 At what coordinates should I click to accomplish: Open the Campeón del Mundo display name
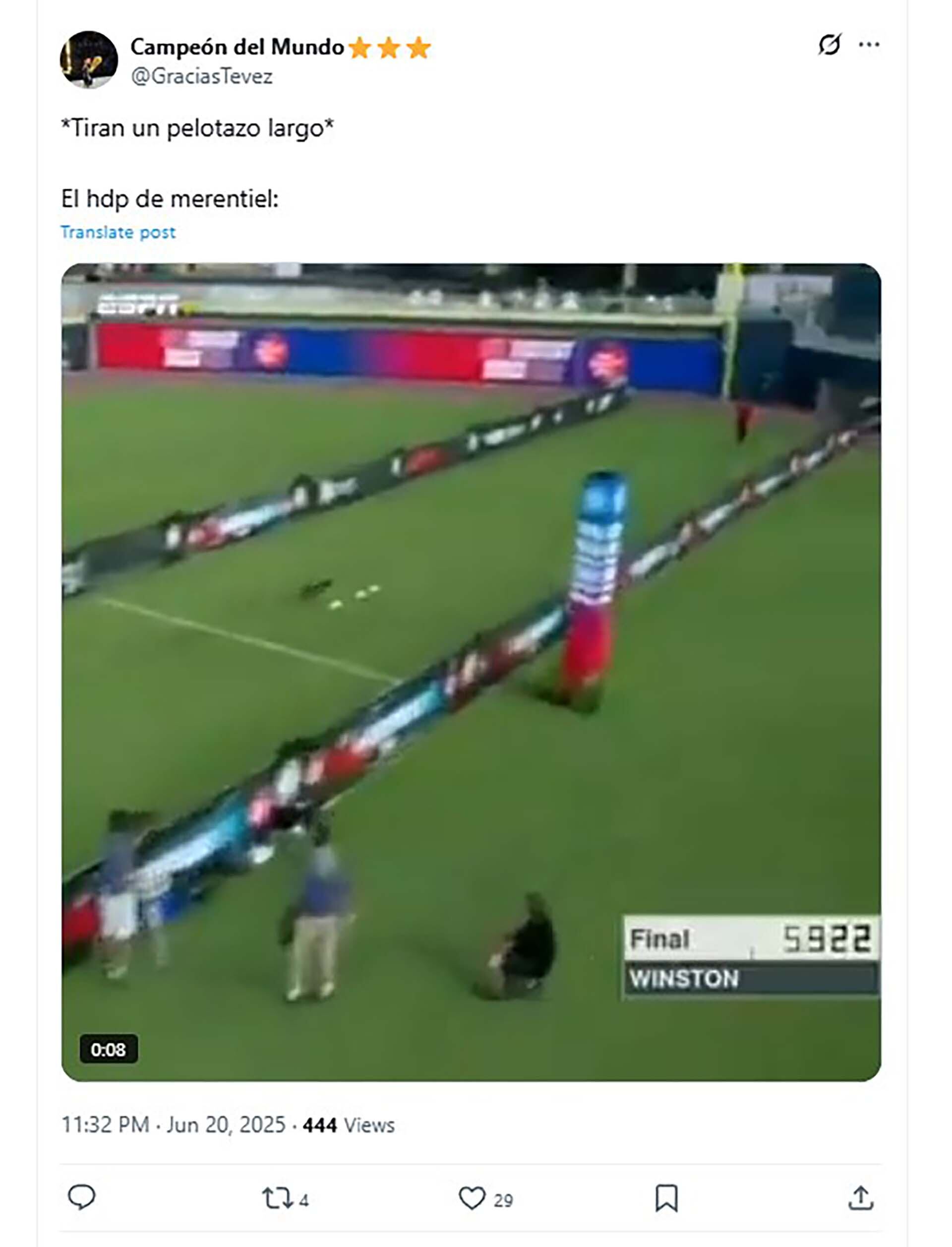click(238, 47)
